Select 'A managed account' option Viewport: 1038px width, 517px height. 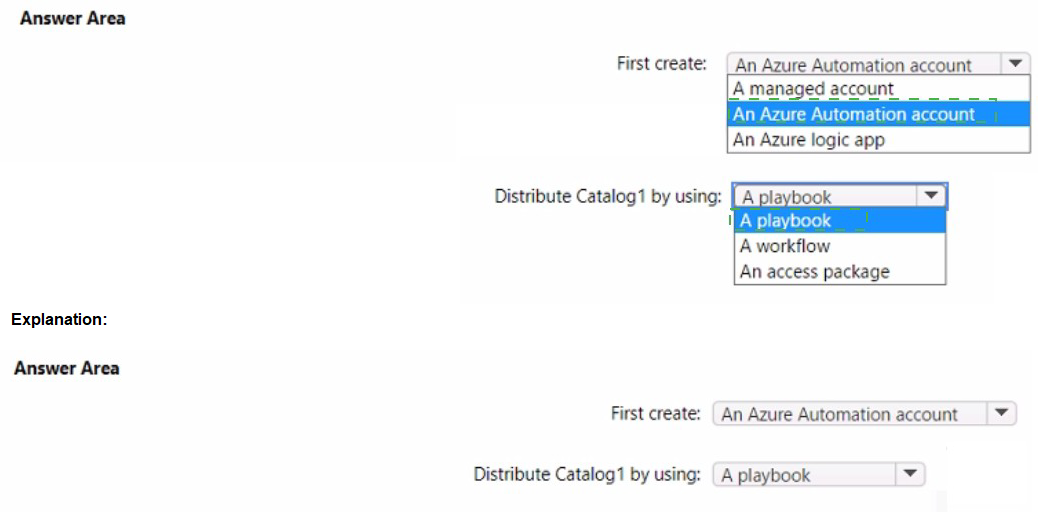[x=878, y=89]
